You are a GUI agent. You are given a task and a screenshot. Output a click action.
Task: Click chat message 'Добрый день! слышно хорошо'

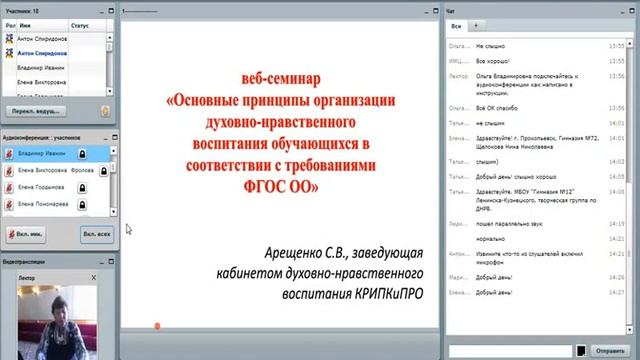pyautogui.click(x=516, y=177)
